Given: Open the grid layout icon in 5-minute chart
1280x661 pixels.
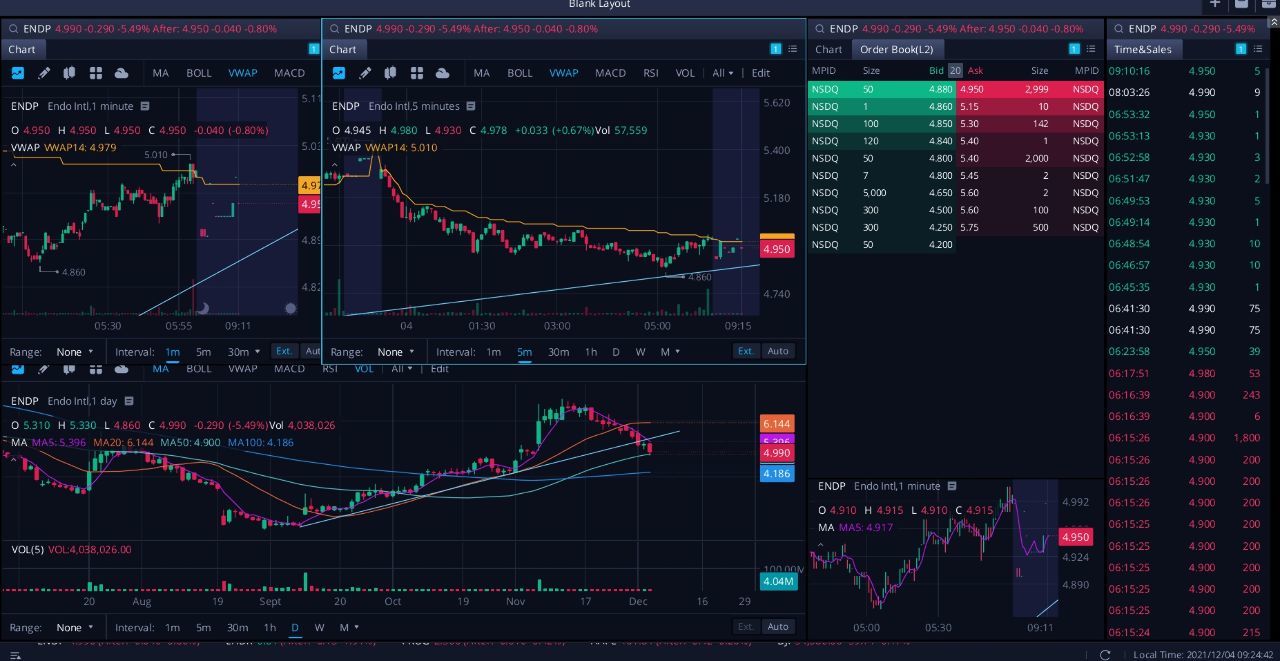Looking at the screenshot, I should pos(416,73).
